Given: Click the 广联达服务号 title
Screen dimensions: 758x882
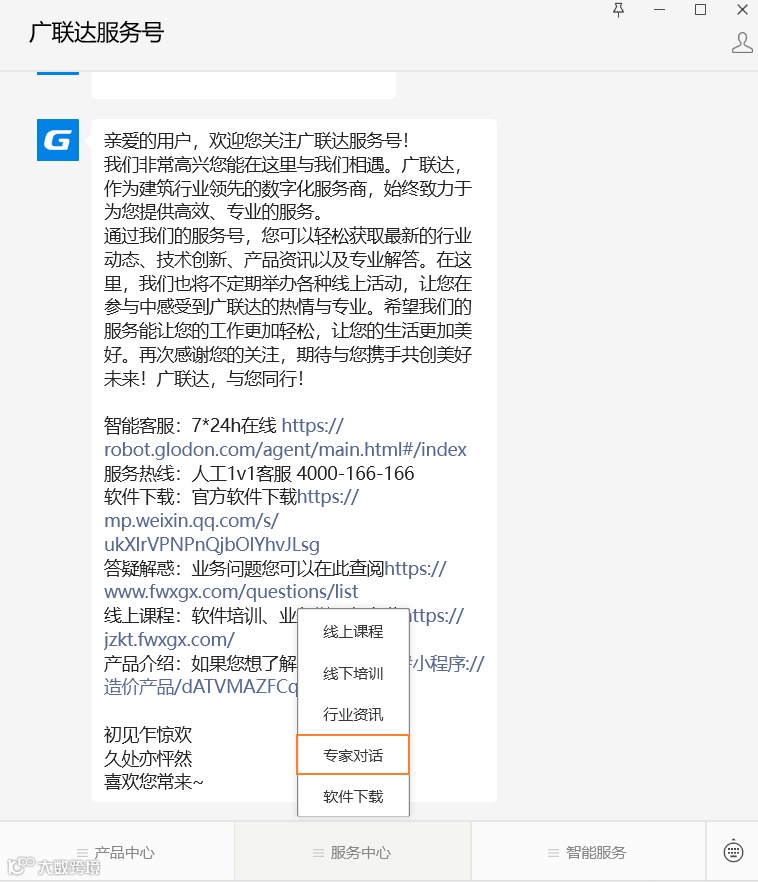Looking at the screenshot, I should tap(96, 33).
